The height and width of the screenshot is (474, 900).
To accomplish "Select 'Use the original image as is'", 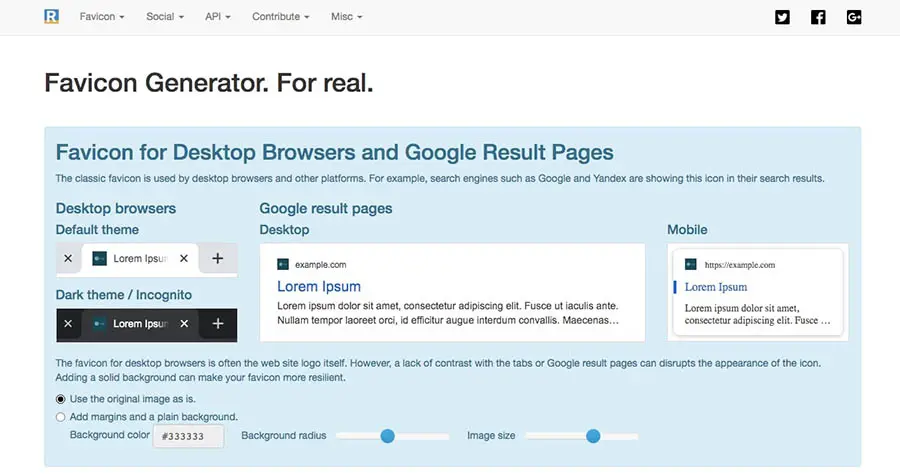I will coord(61,399).
